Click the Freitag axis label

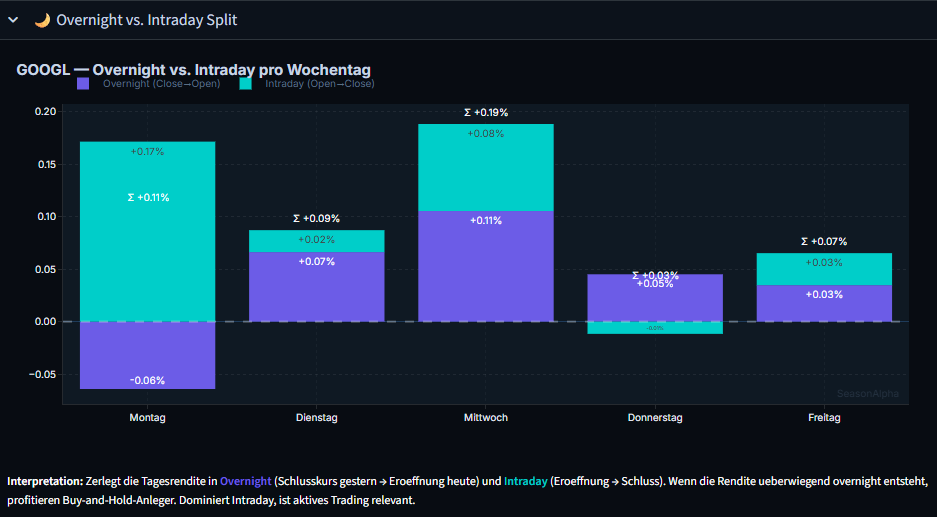(x=824, y=418)
